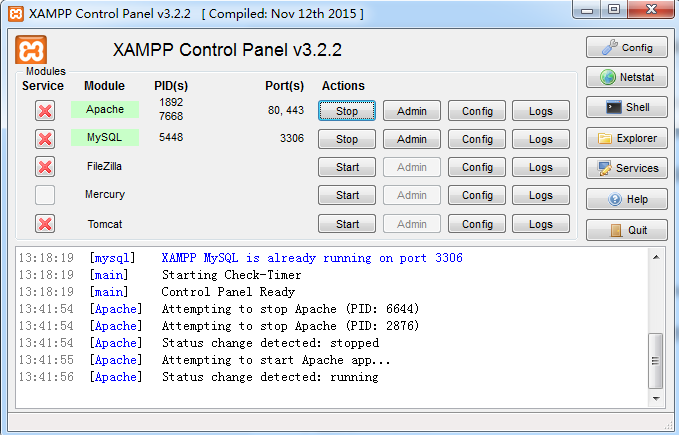This screenshot has height=435, width=679.
Task: Toggle the MySQL service install checkbox
Action: (45, 139)
